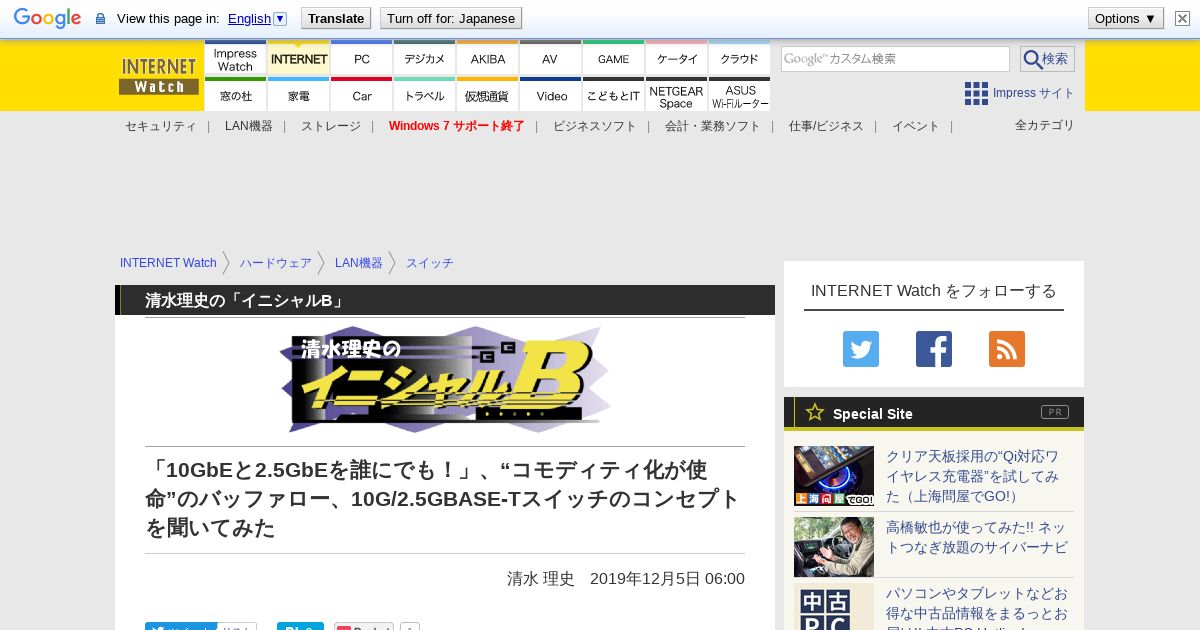Open the NETGEAR Space tab
This screenshot has height=630, width=1200.
point(676,95)
